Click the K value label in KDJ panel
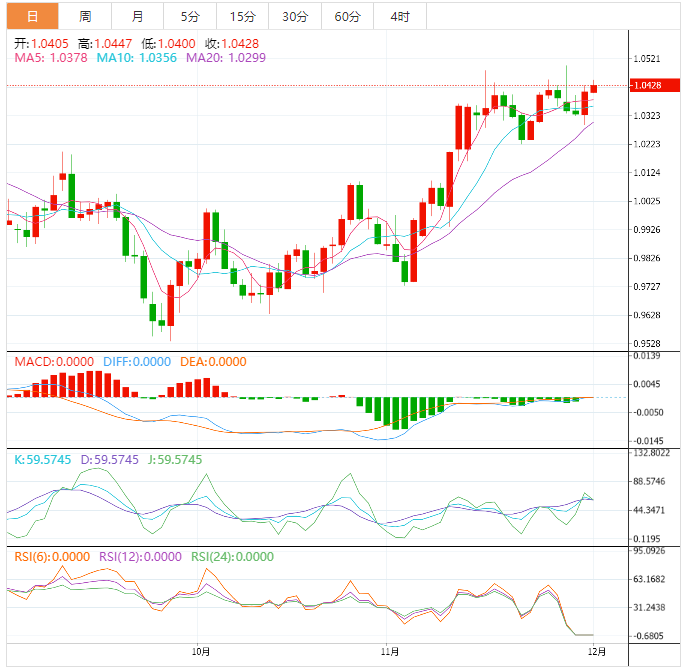The width and height of the screenshot is (688, 672). 44,460
